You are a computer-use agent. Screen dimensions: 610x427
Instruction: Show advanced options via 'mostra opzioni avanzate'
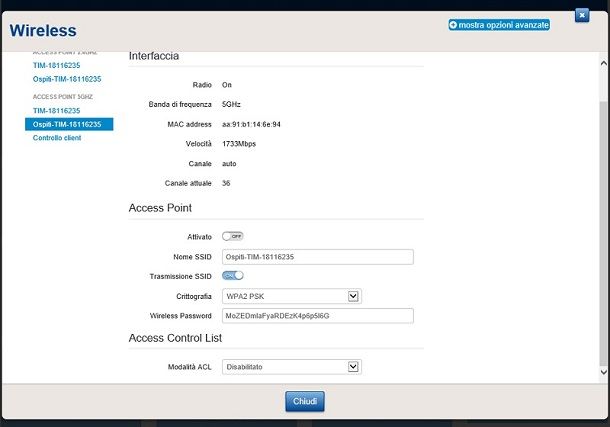(x=499, y=25)
